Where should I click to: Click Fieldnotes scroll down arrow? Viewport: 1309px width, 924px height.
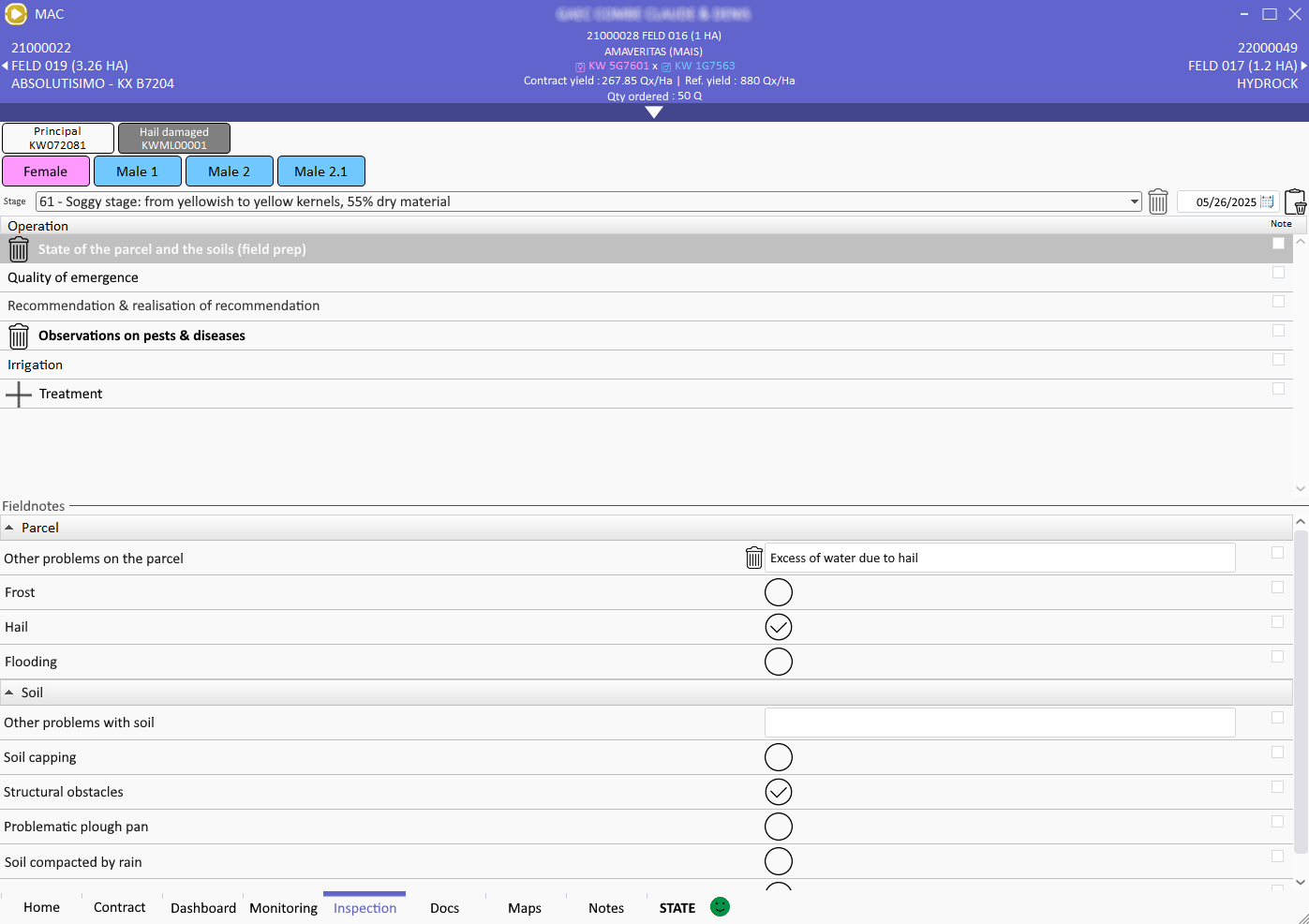point(1301,882)
